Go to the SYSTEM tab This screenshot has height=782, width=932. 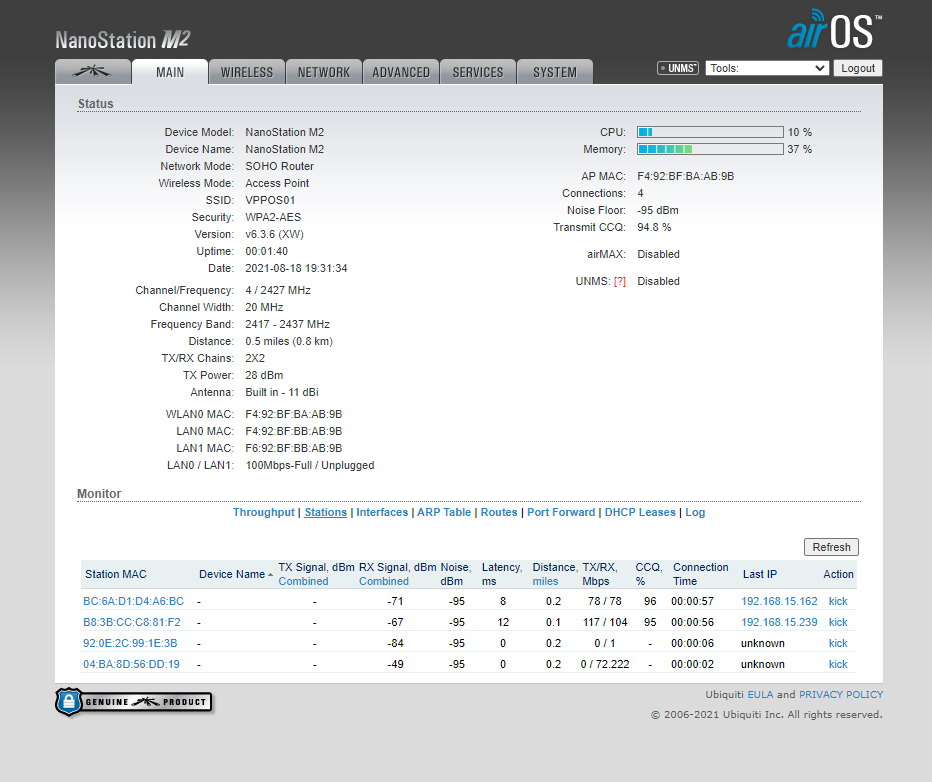click(555, 72)
